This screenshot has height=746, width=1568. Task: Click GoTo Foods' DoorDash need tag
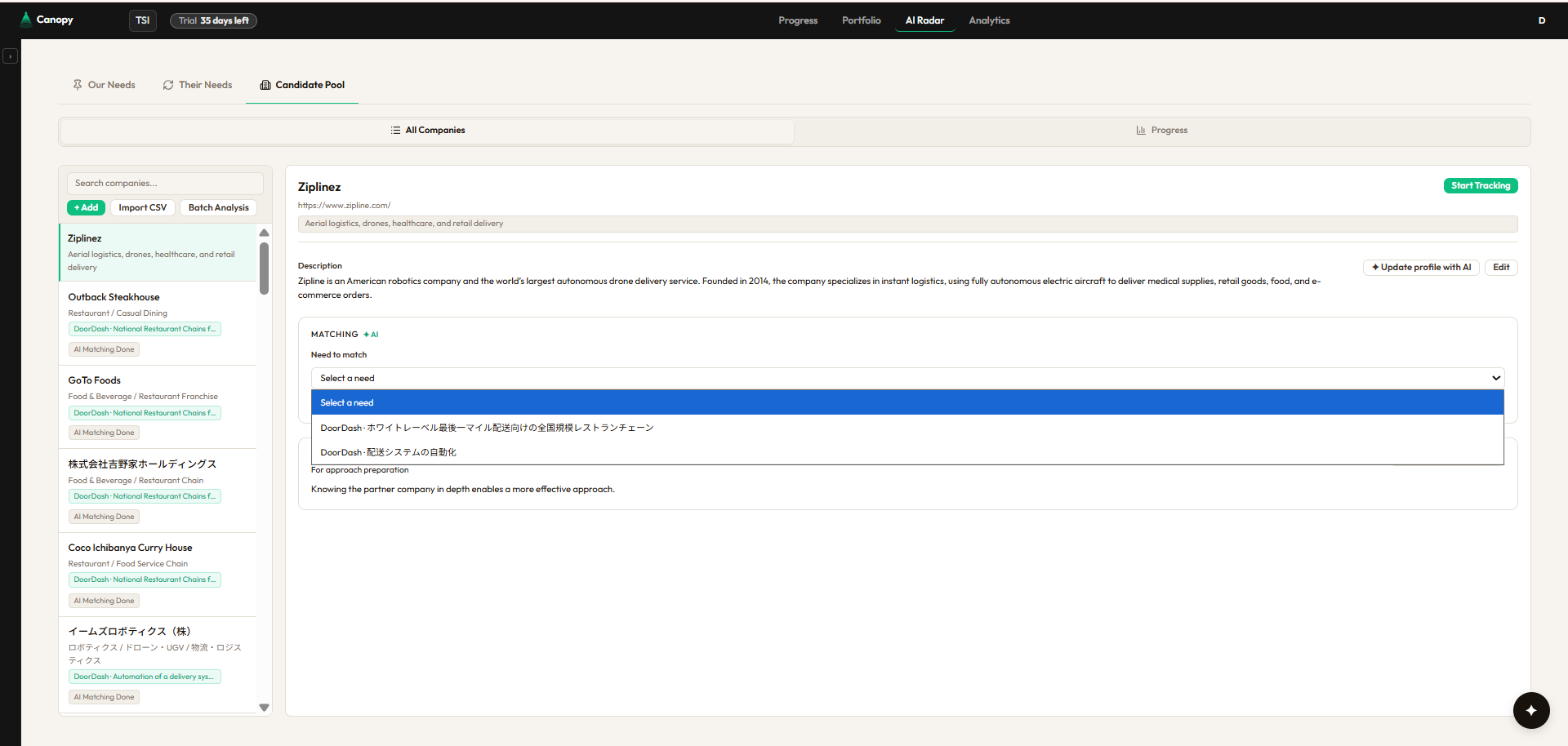pyautogui.click(x=145, y=413)
